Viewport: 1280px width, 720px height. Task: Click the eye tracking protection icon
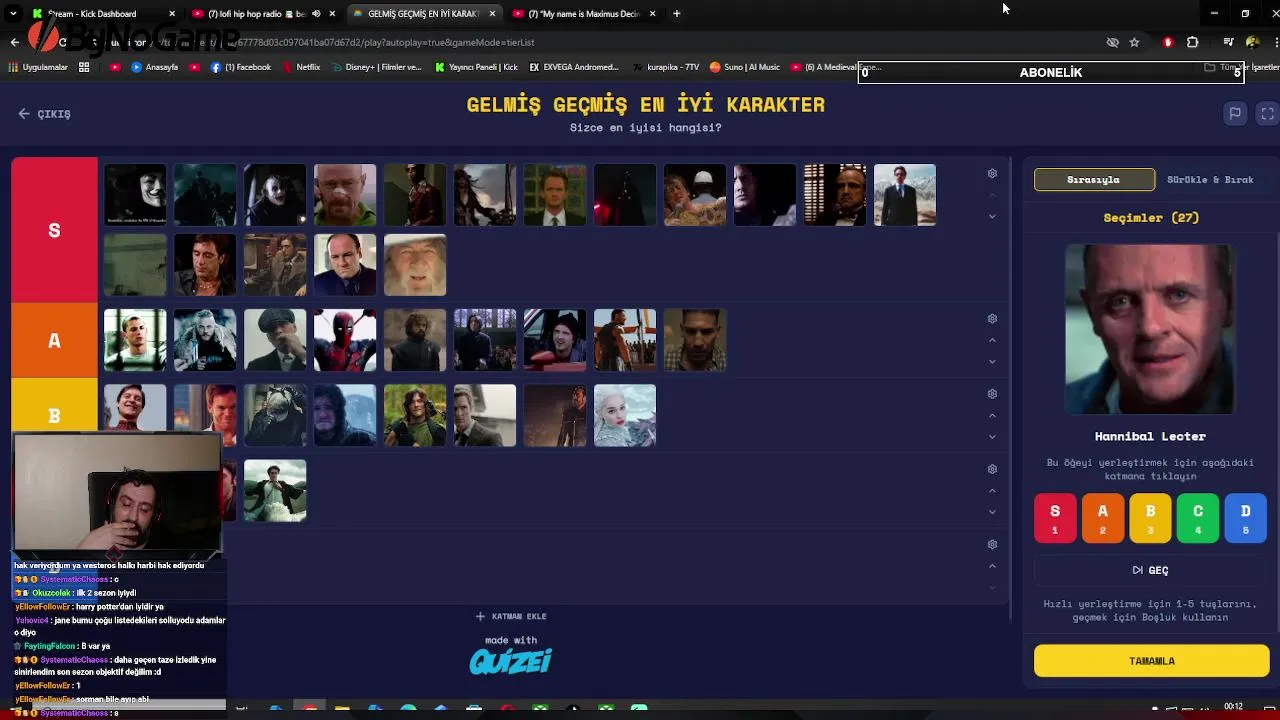click(1112, 42)
